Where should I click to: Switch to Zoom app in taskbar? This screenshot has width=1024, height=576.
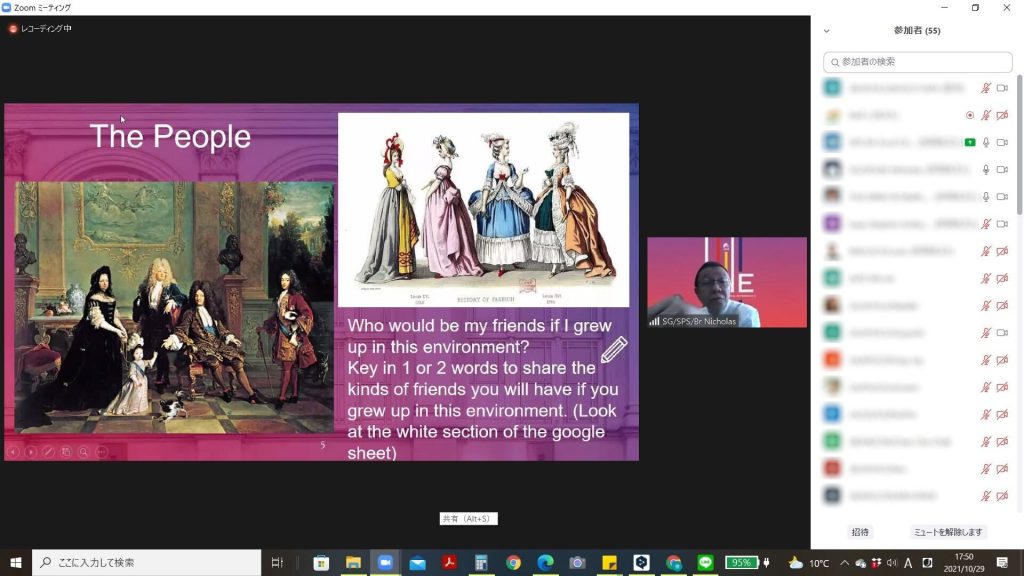point(385,562)
